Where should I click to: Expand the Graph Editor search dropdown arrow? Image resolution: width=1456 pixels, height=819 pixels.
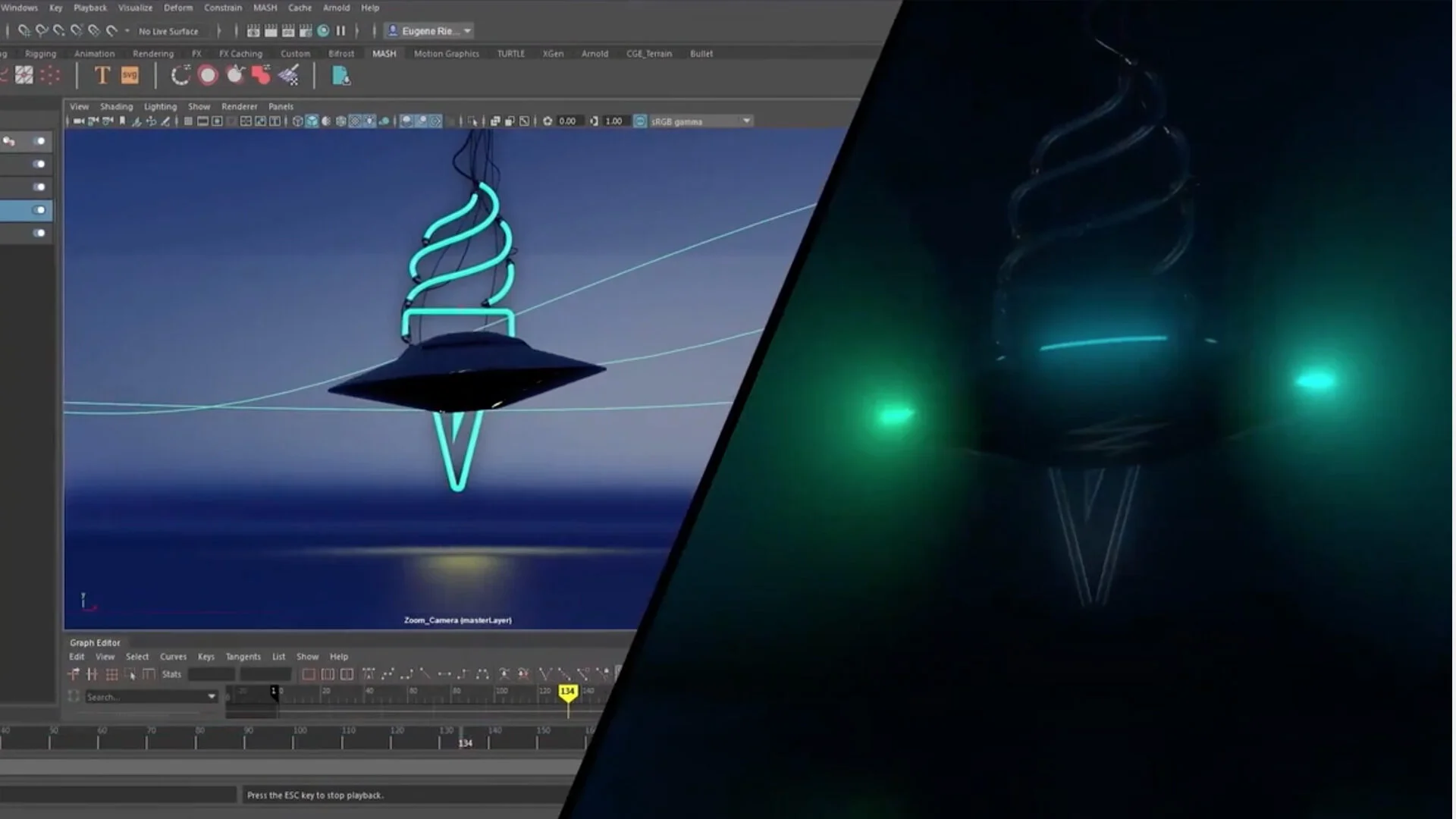click(x=212, y=696)
